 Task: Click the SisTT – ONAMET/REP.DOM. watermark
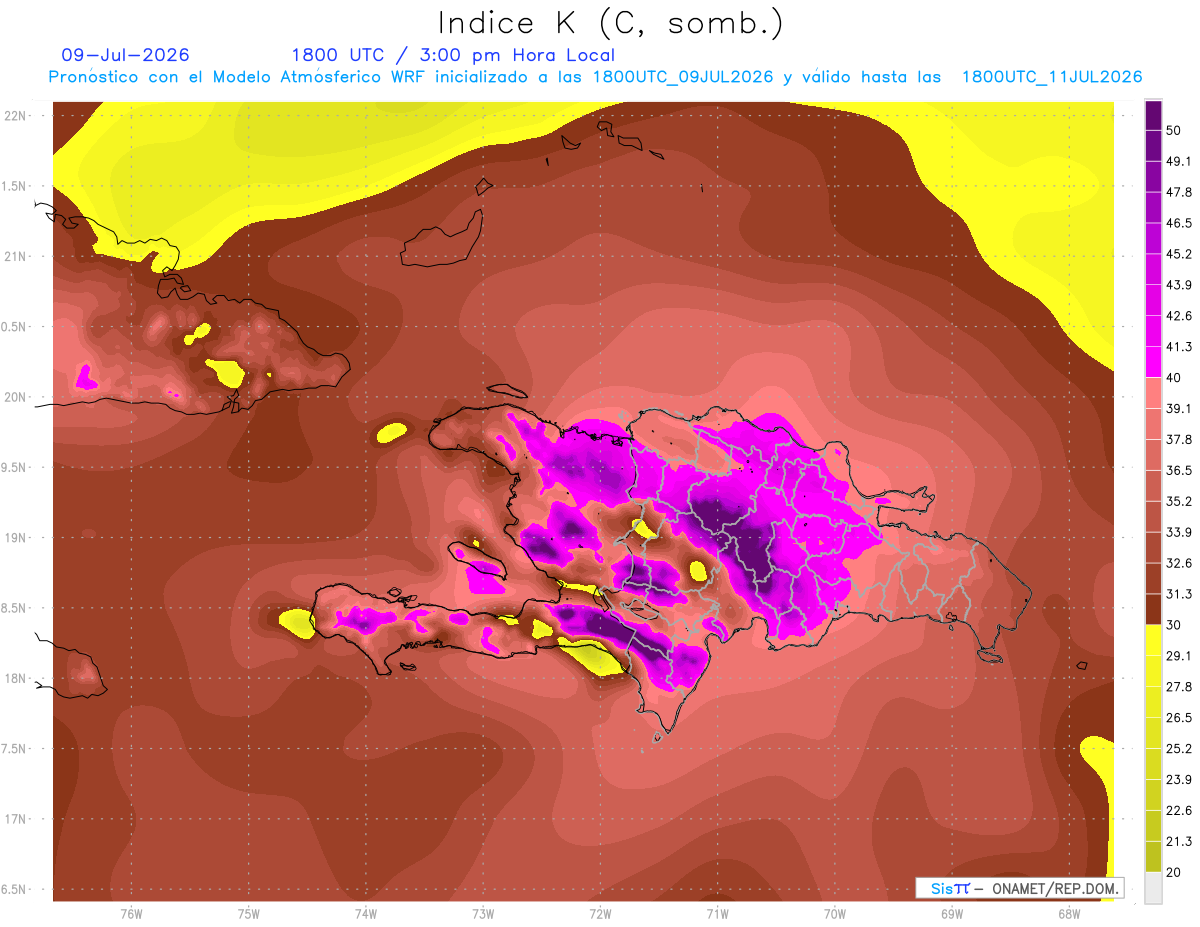coord(1020,888)
